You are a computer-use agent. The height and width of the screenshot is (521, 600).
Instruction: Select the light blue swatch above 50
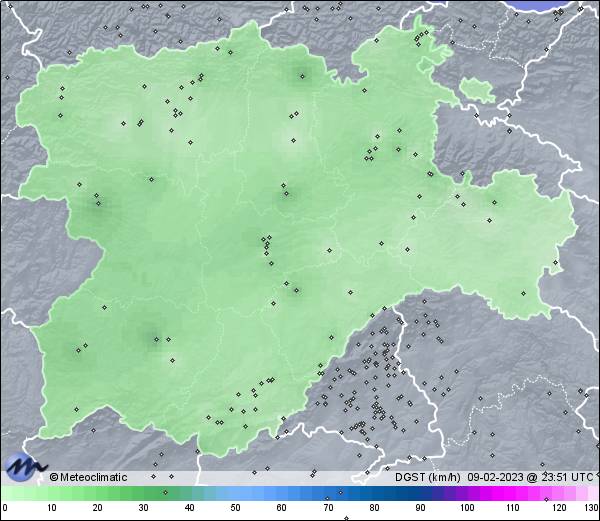point(235,493)
